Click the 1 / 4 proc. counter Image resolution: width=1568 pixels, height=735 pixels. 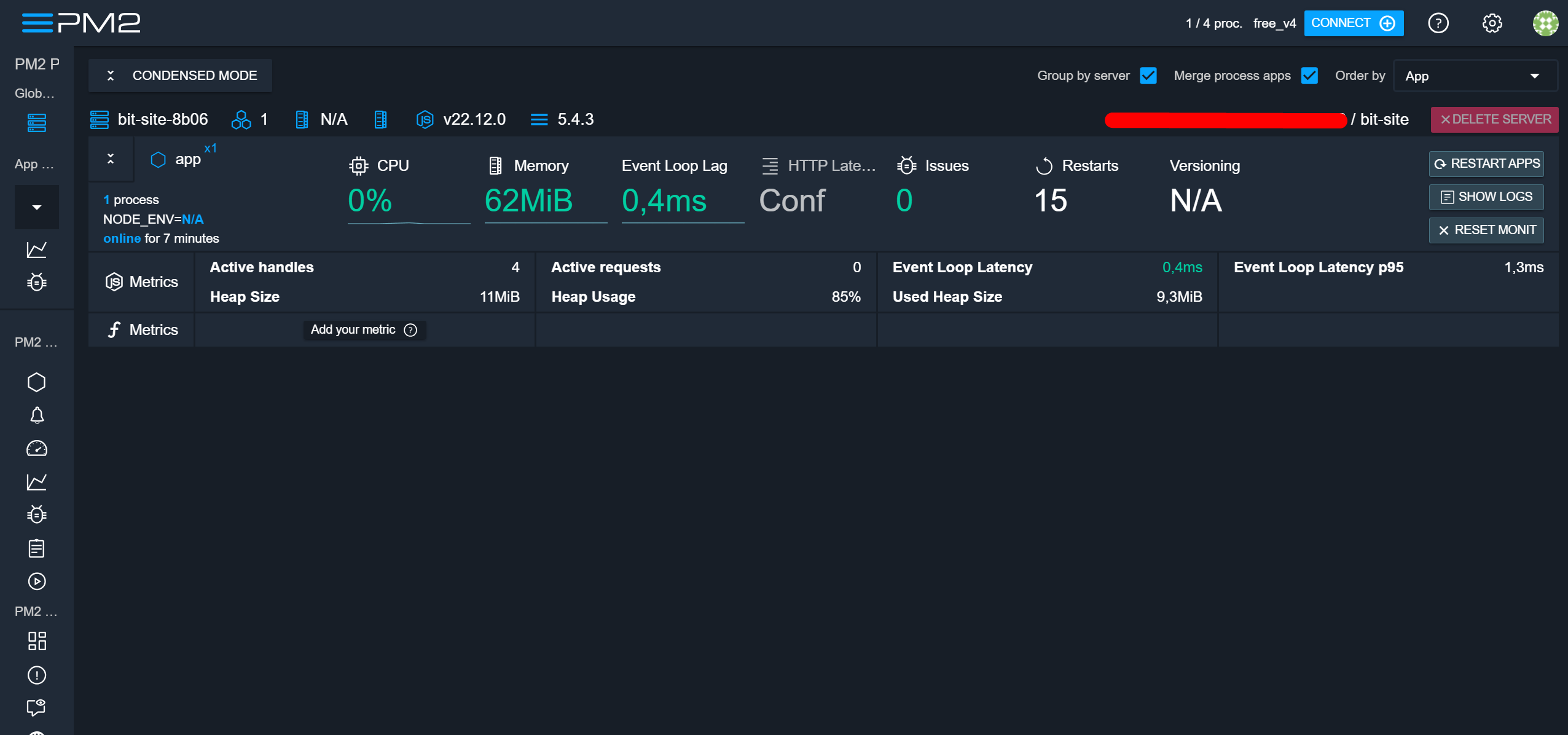click(x=1213, y=23)
